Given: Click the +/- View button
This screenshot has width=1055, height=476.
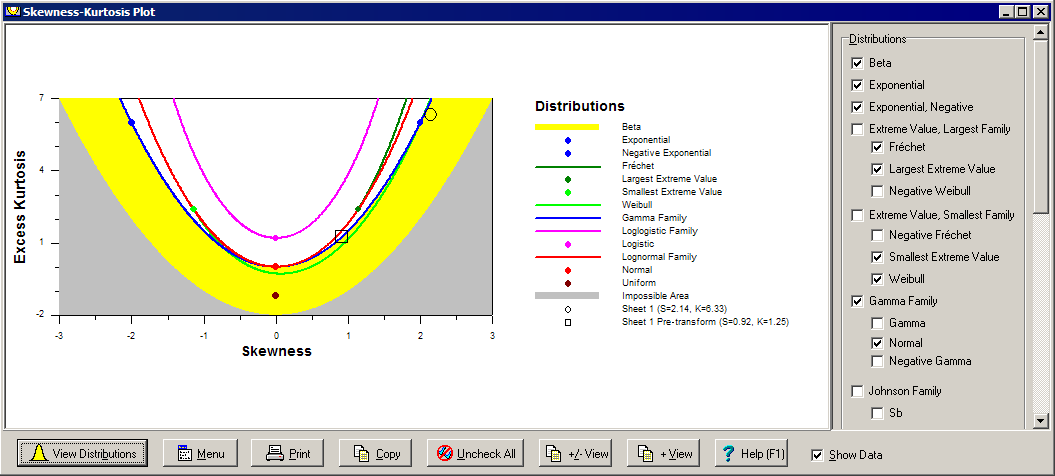Looking at the screenshot, I should click(x=577, y=453).
